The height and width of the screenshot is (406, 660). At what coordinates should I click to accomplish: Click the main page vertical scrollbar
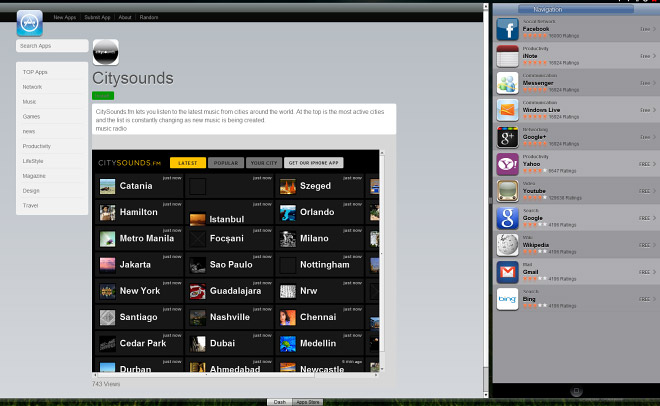(486, 201)
